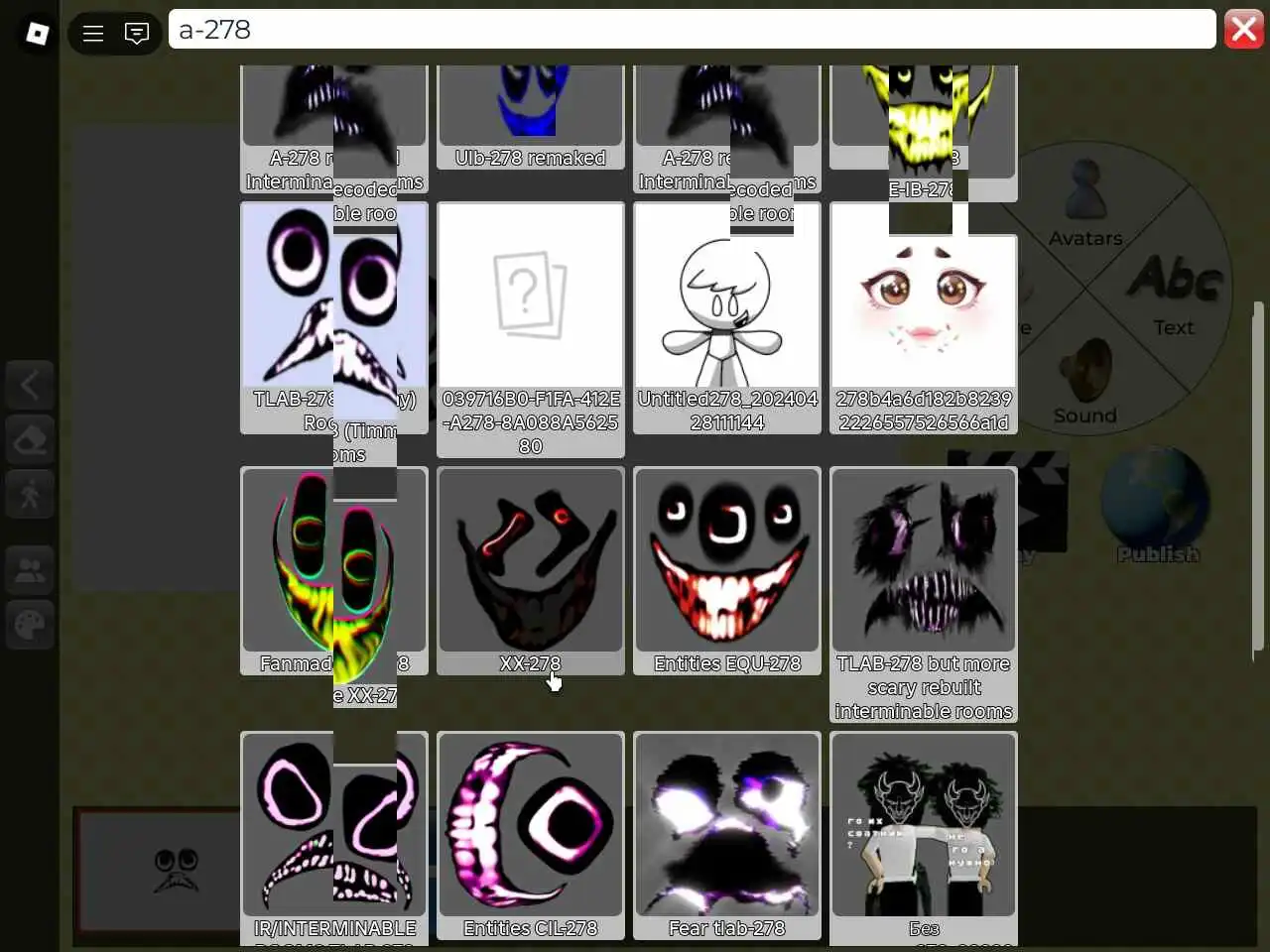This screenshot has width=1270, height=952.
Task: Click the 'Fear tlab-278' caption text
Action: click(x=727, y=928)
